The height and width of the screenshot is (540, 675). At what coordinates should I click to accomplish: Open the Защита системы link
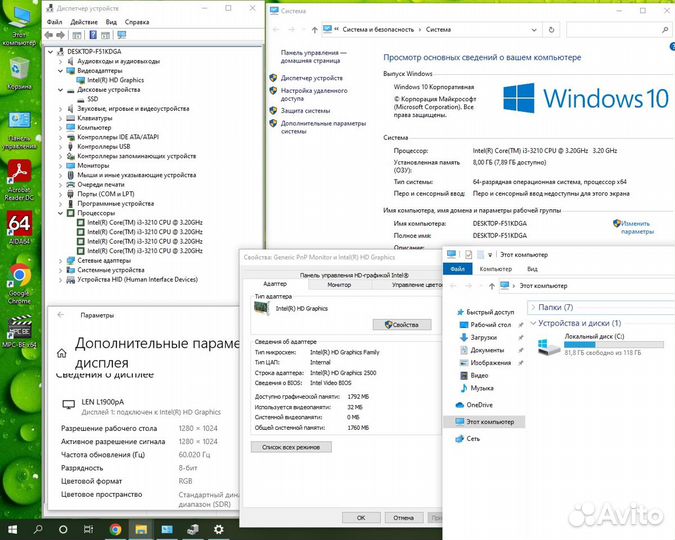pyautogui.click(x=305, y=111)
